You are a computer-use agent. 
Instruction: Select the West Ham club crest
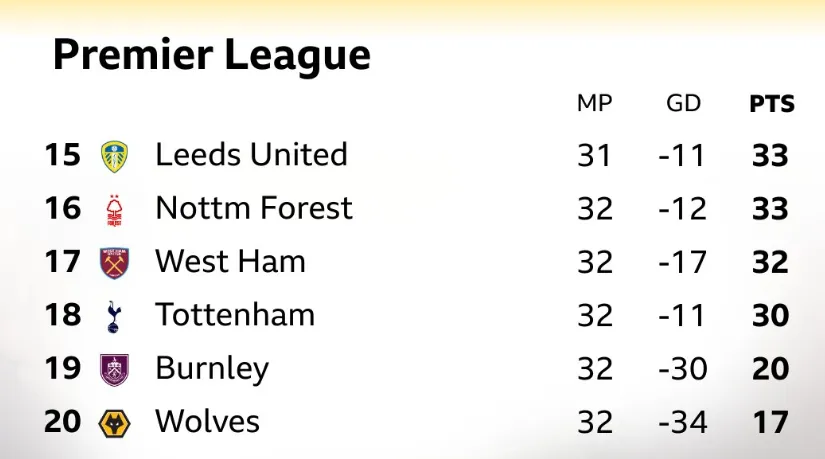point(115,262)
